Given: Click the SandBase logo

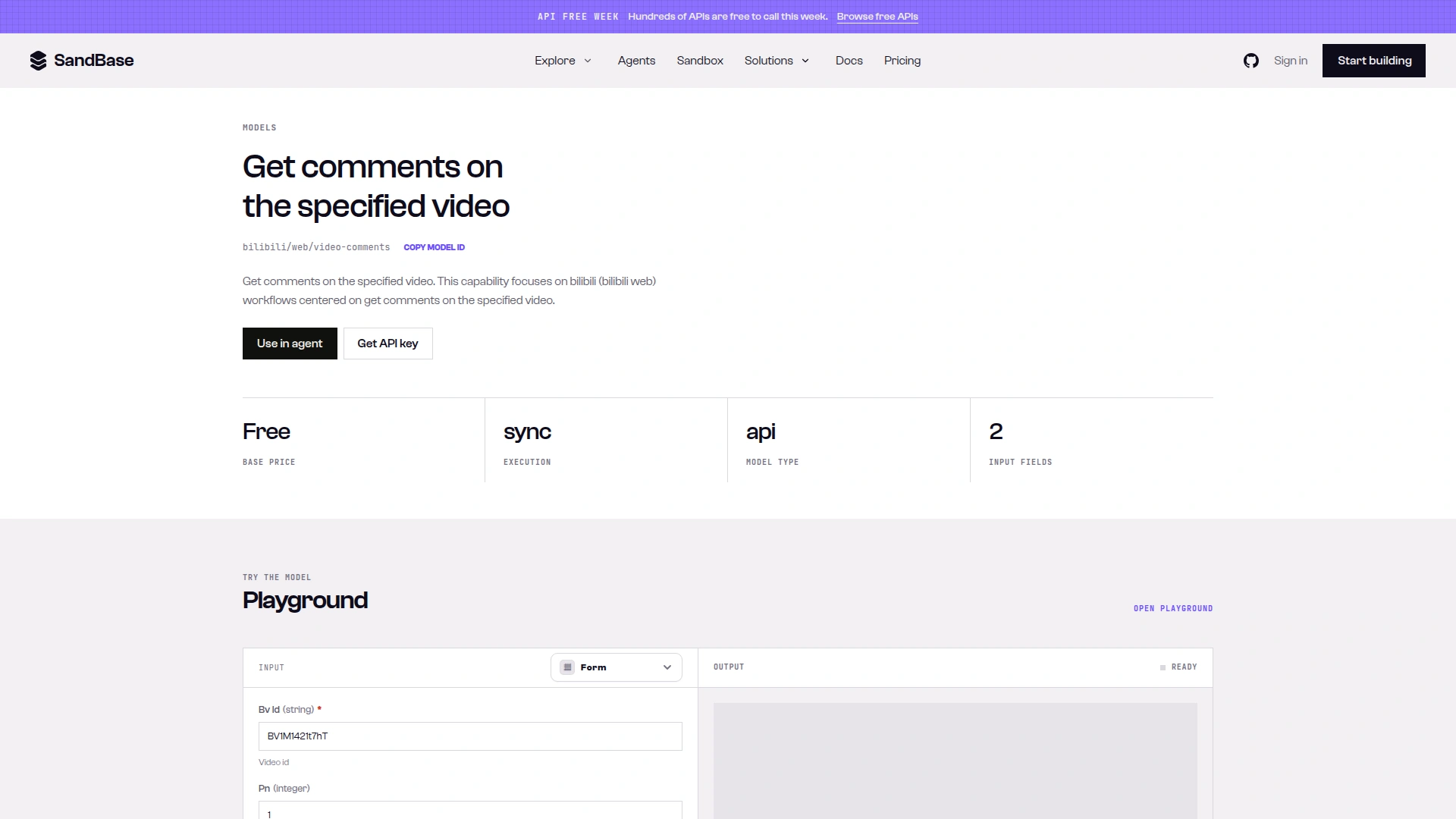Looking at the screenshot, I should pos(82,61).
